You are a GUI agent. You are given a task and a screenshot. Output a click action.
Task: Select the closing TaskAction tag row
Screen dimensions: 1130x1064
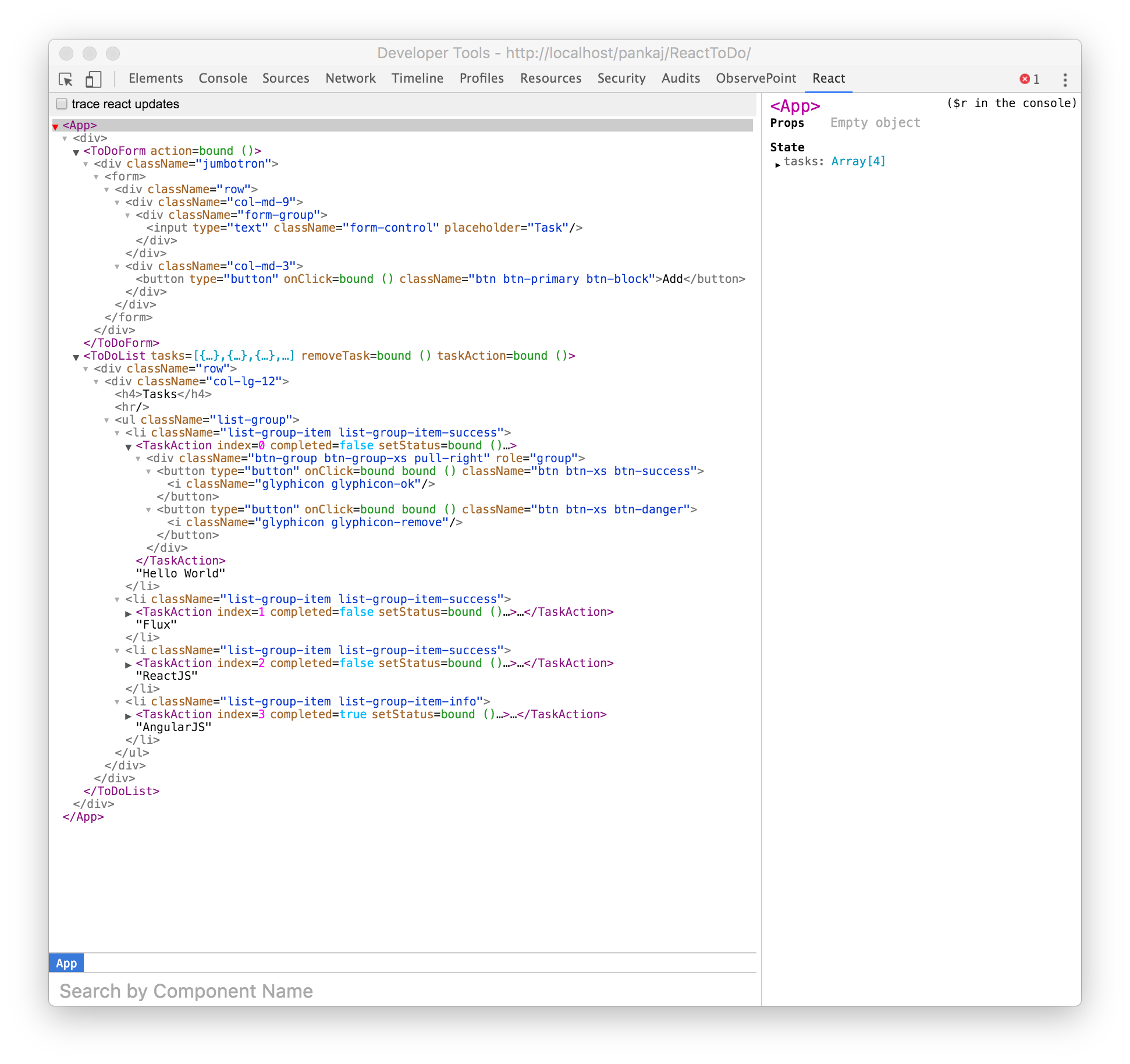(x=180, y=561)
